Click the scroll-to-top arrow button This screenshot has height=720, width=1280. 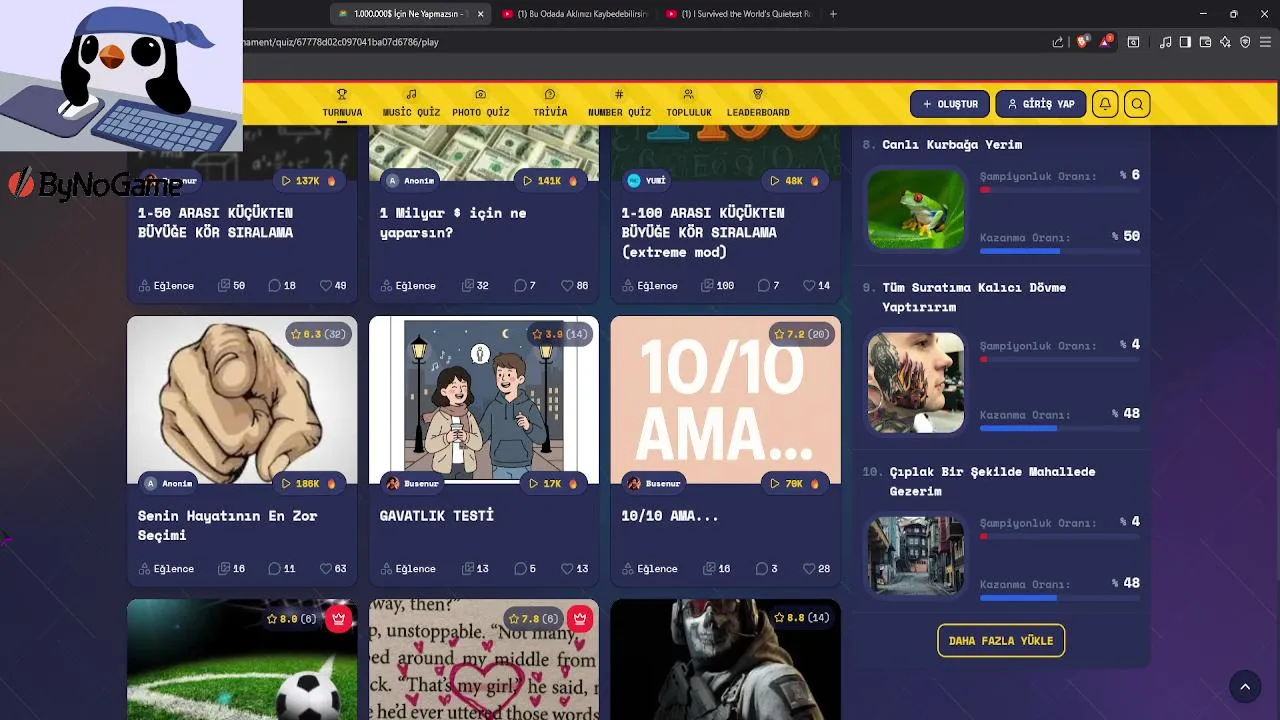(x=1245, y=686)
